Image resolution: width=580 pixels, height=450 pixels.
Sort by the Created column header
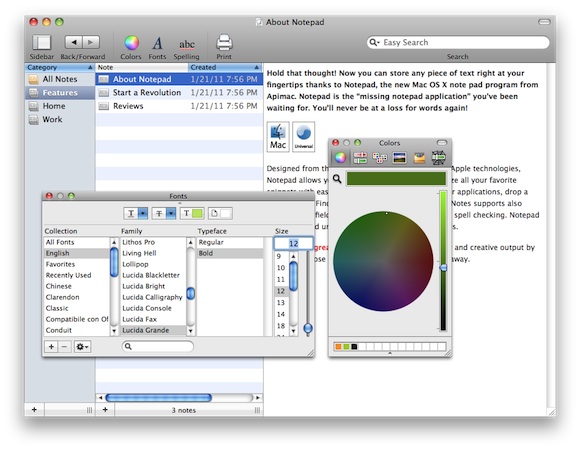(x=225, y=68)
